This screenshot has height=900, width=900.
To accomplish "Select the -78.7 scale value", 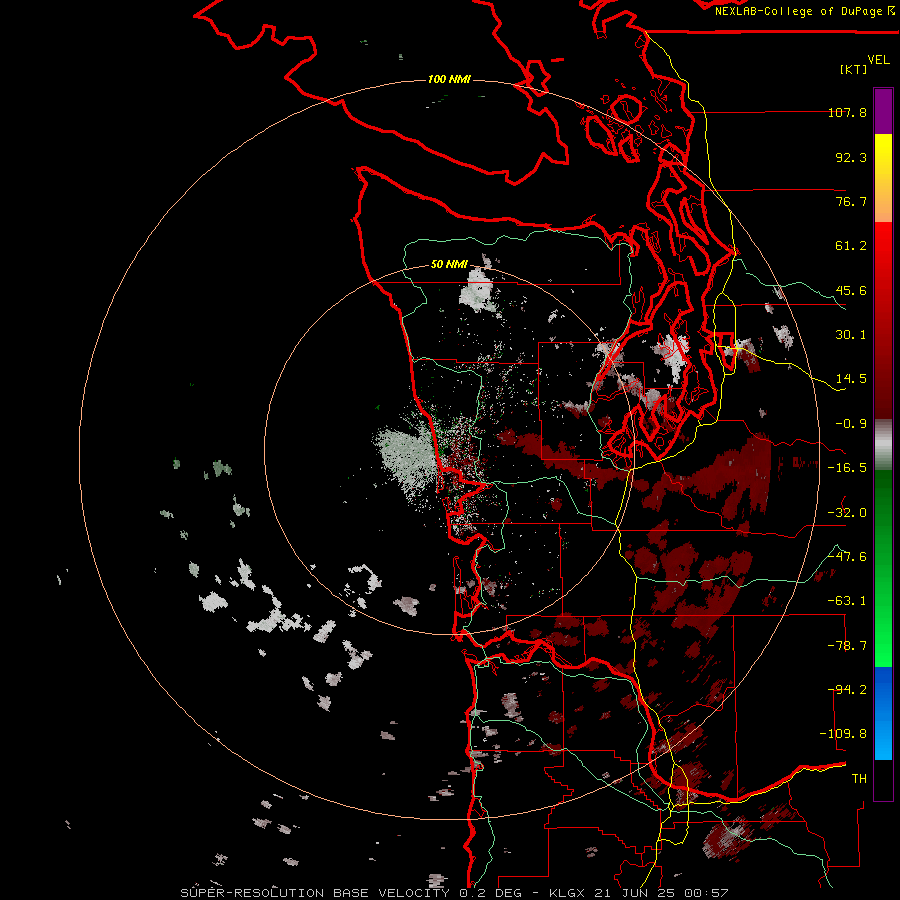I will [x=847, y=646].
